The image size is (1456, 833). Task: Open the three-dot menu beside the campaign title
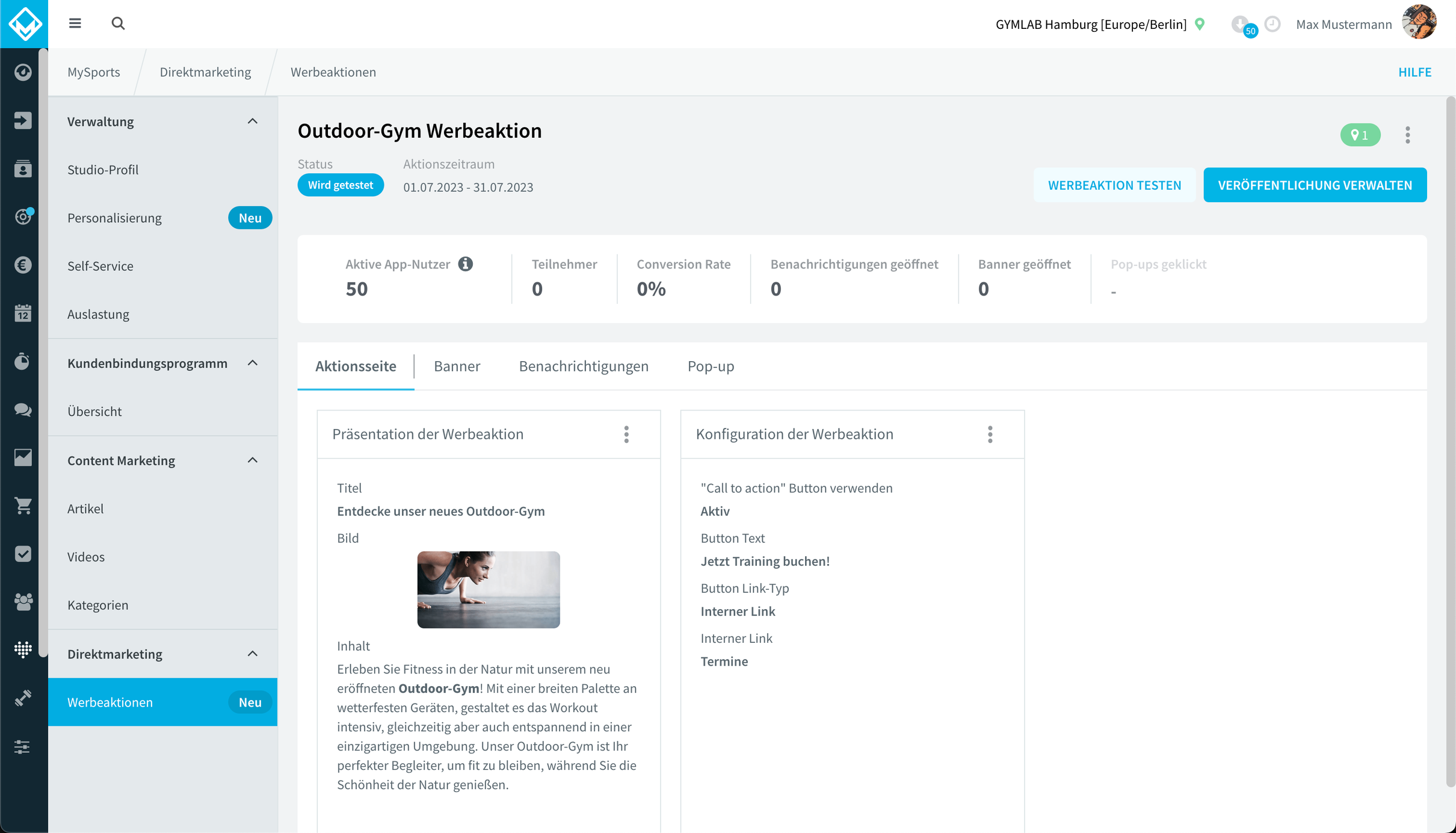click(1408, 135)
